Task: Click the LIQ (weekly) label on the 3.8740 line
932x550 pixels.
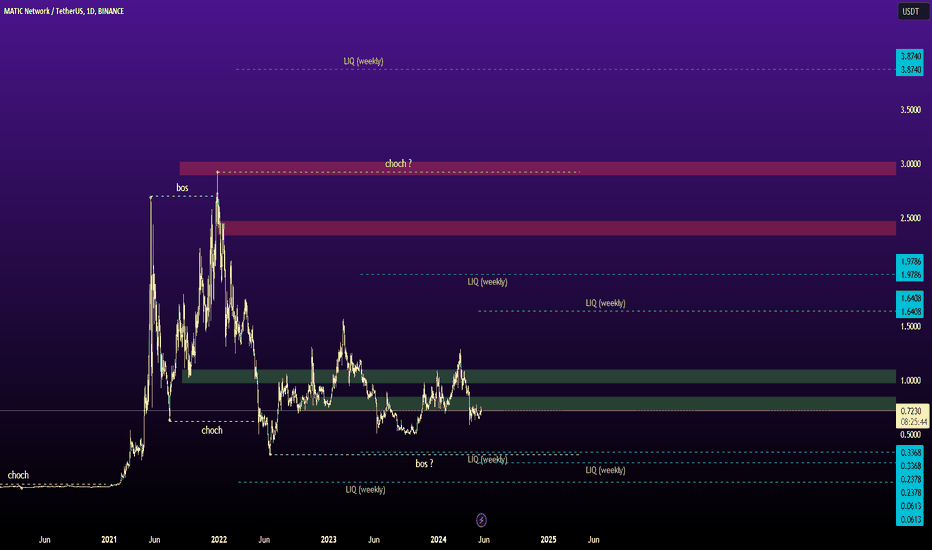Action: coord(363,61)
